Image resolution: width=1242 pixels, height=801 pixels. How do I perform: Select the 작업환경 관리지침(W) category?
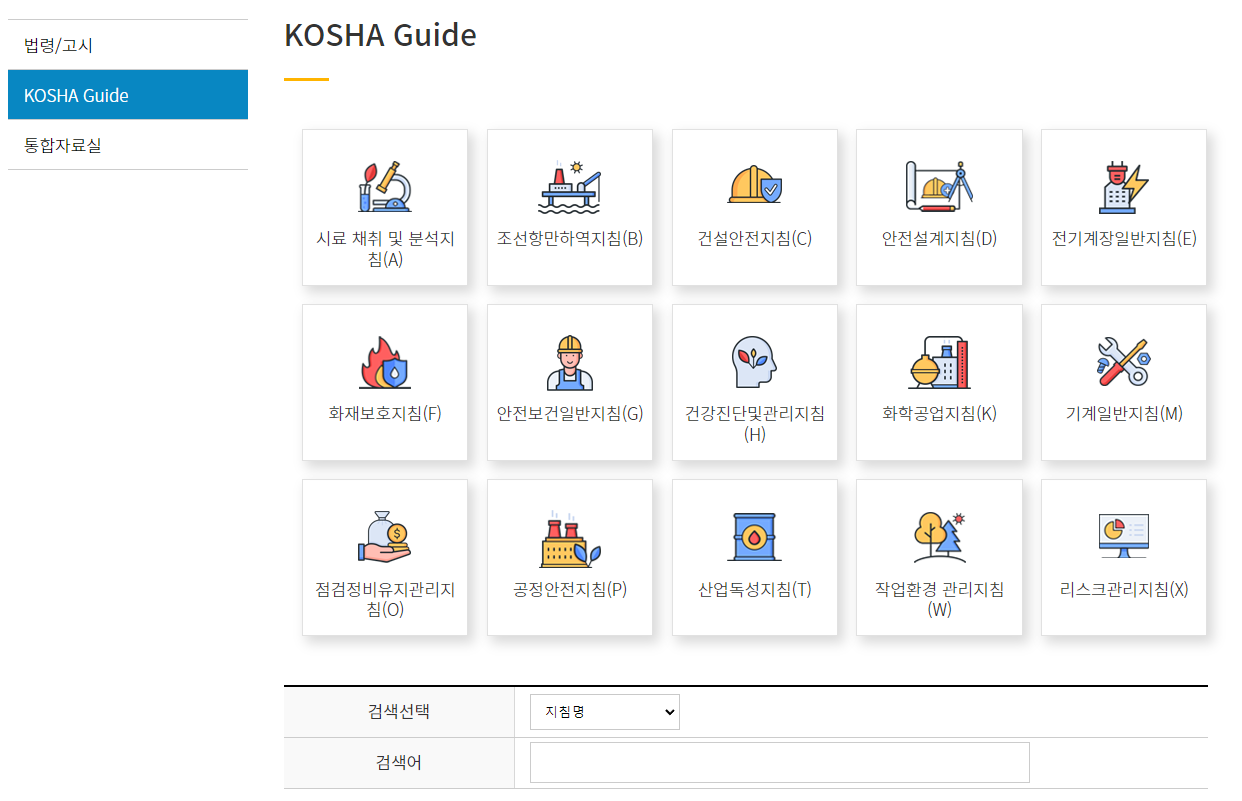coord(939,556)
